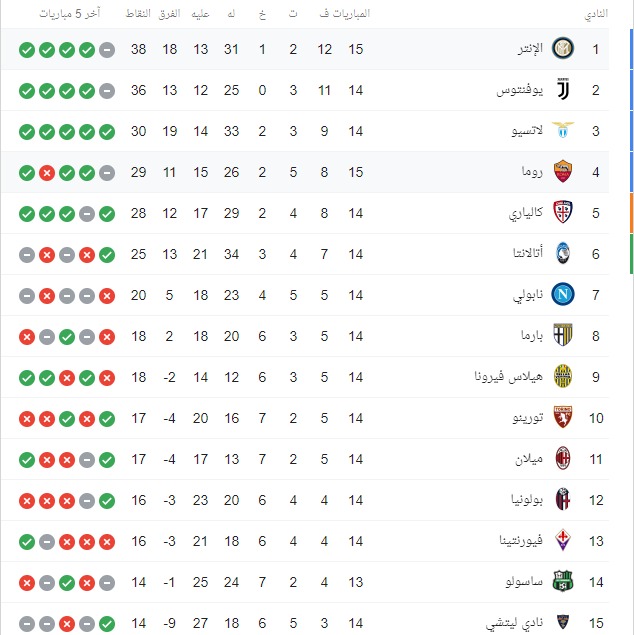This screenshot has width=634, height=635.
Task: Click the النقاط column header
Action: click(138, 14)
